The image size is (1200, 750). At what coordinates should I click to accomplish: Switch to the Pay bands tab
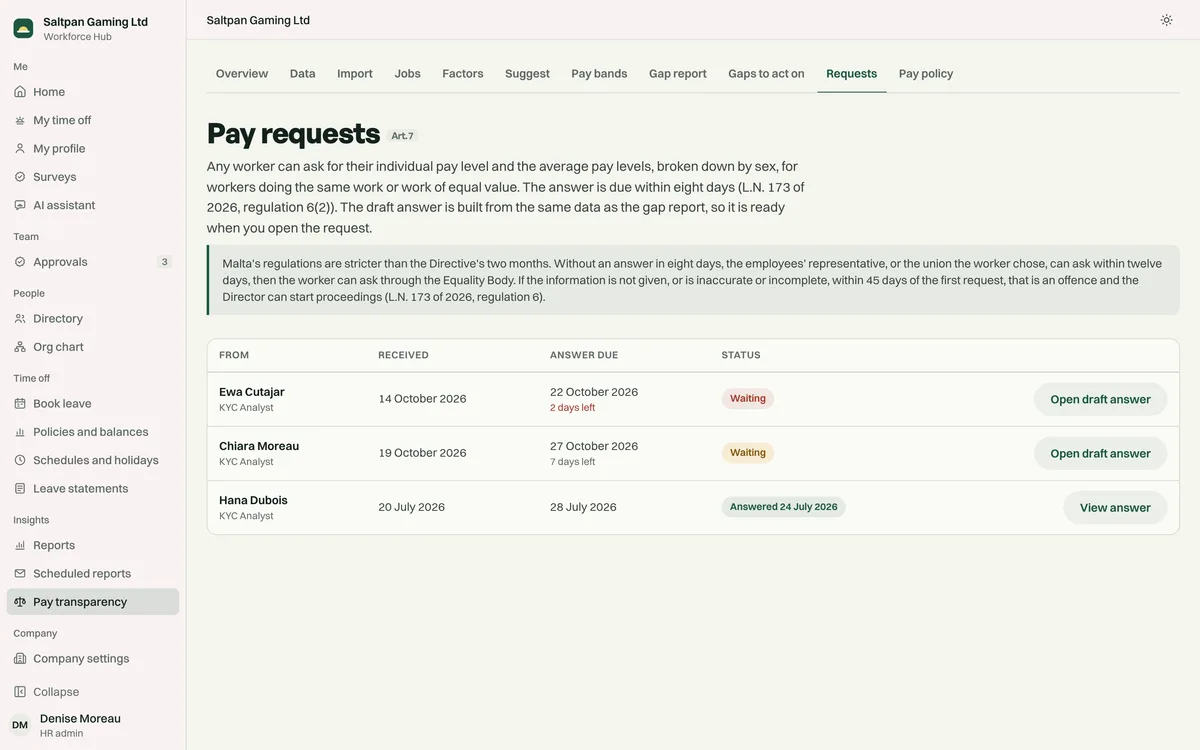tap(599, 74)
